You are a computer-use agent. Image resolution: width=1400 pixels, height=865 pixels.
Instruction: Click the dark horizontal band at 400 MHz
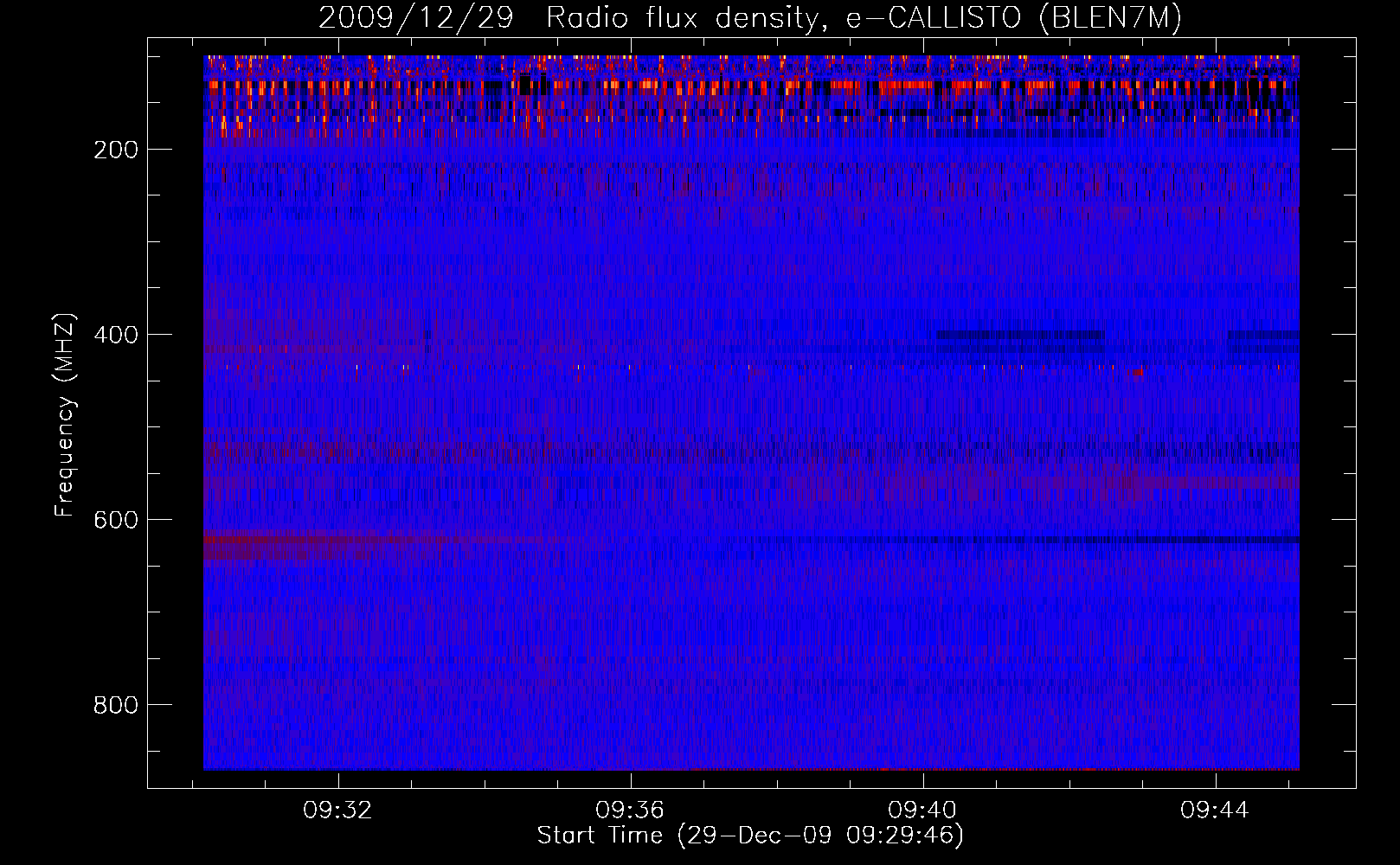coord(1019,334)
